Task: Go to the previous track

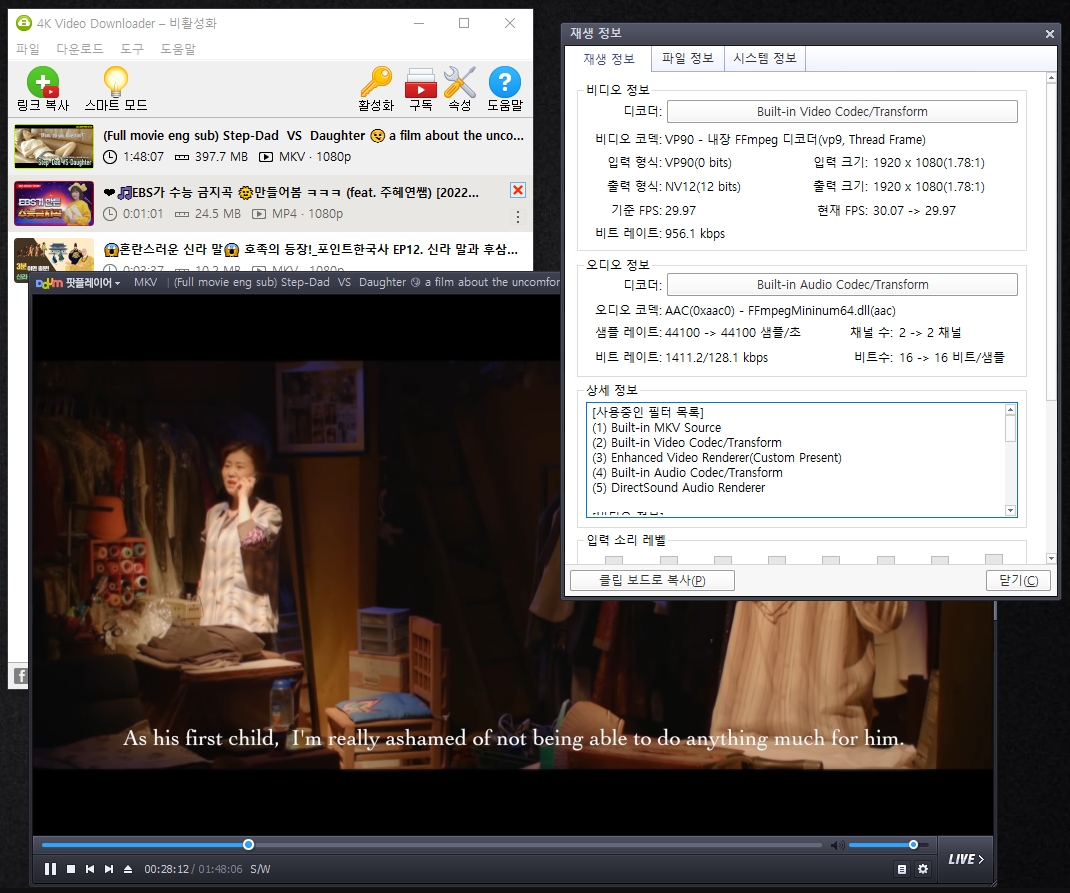Action: 90,869
